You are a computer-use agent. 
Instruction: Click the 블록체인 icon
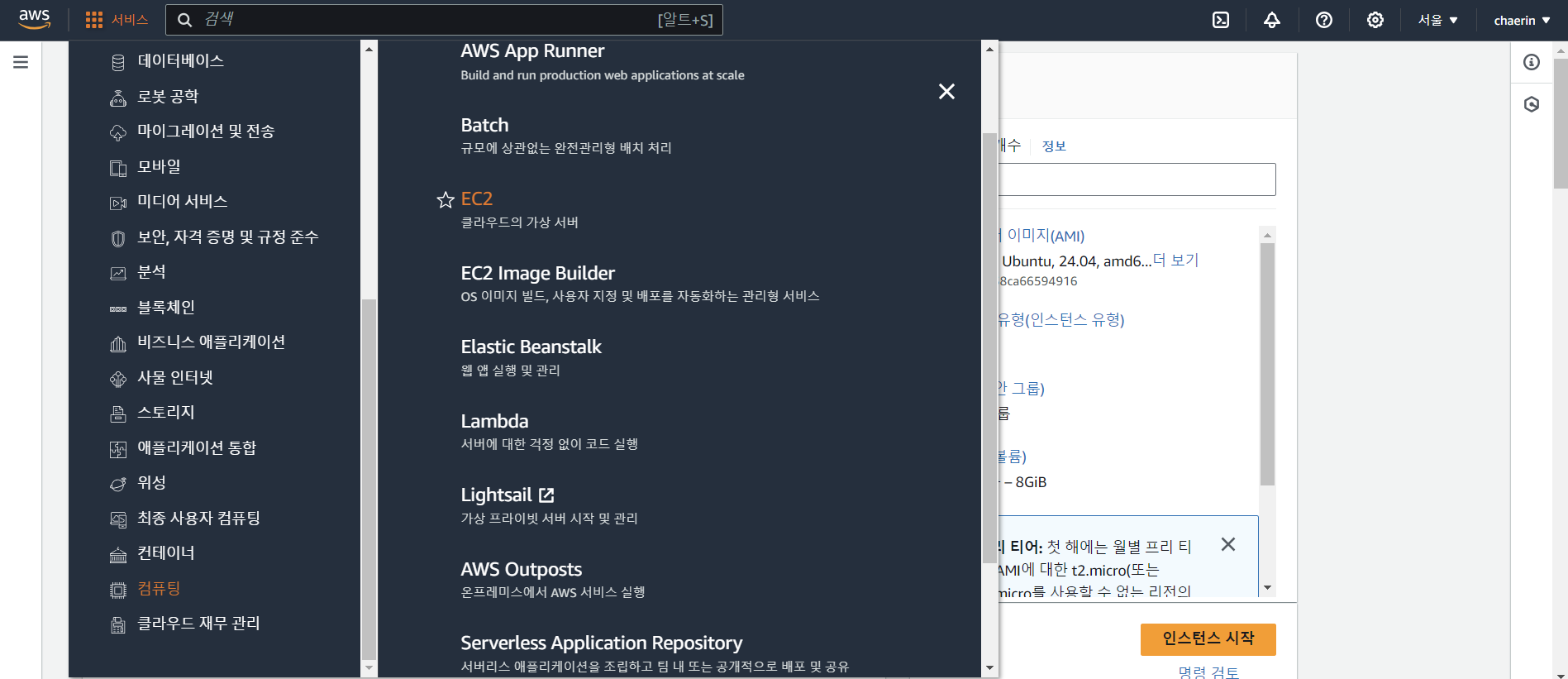118,308
